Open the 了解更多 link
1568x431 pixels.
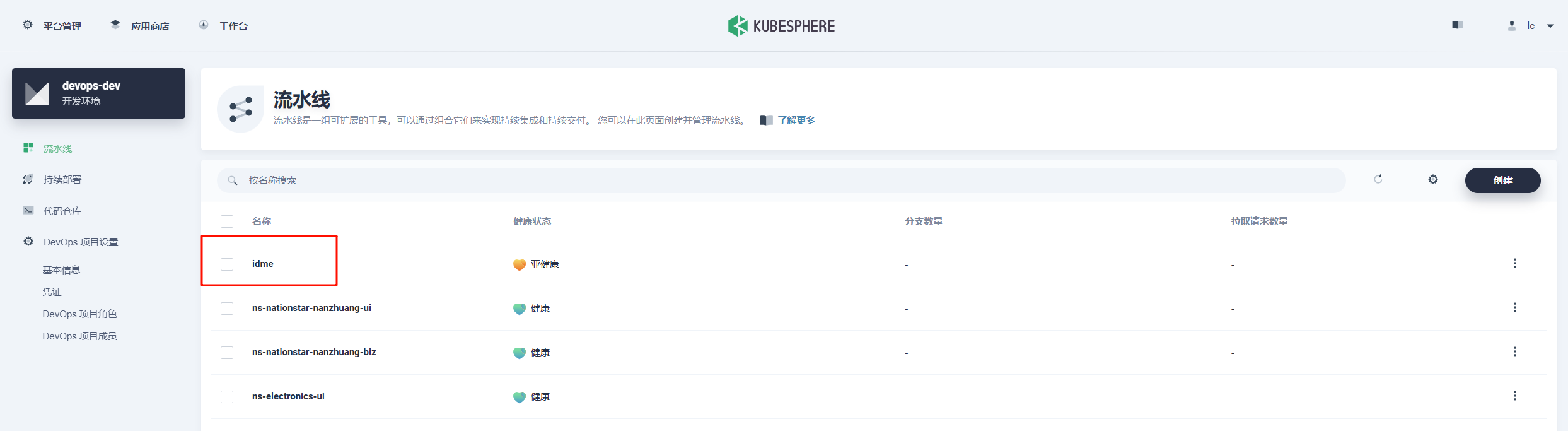(796, 121)
